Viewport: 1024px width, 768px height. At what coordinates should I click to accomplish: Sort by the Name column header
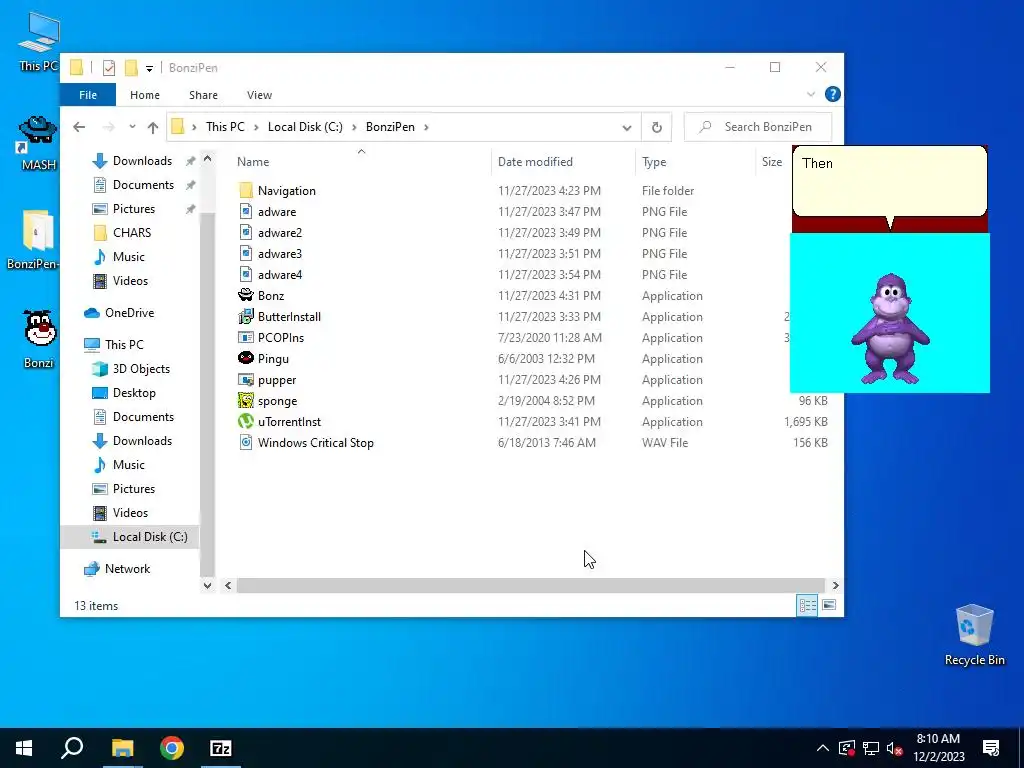(253, 162)
